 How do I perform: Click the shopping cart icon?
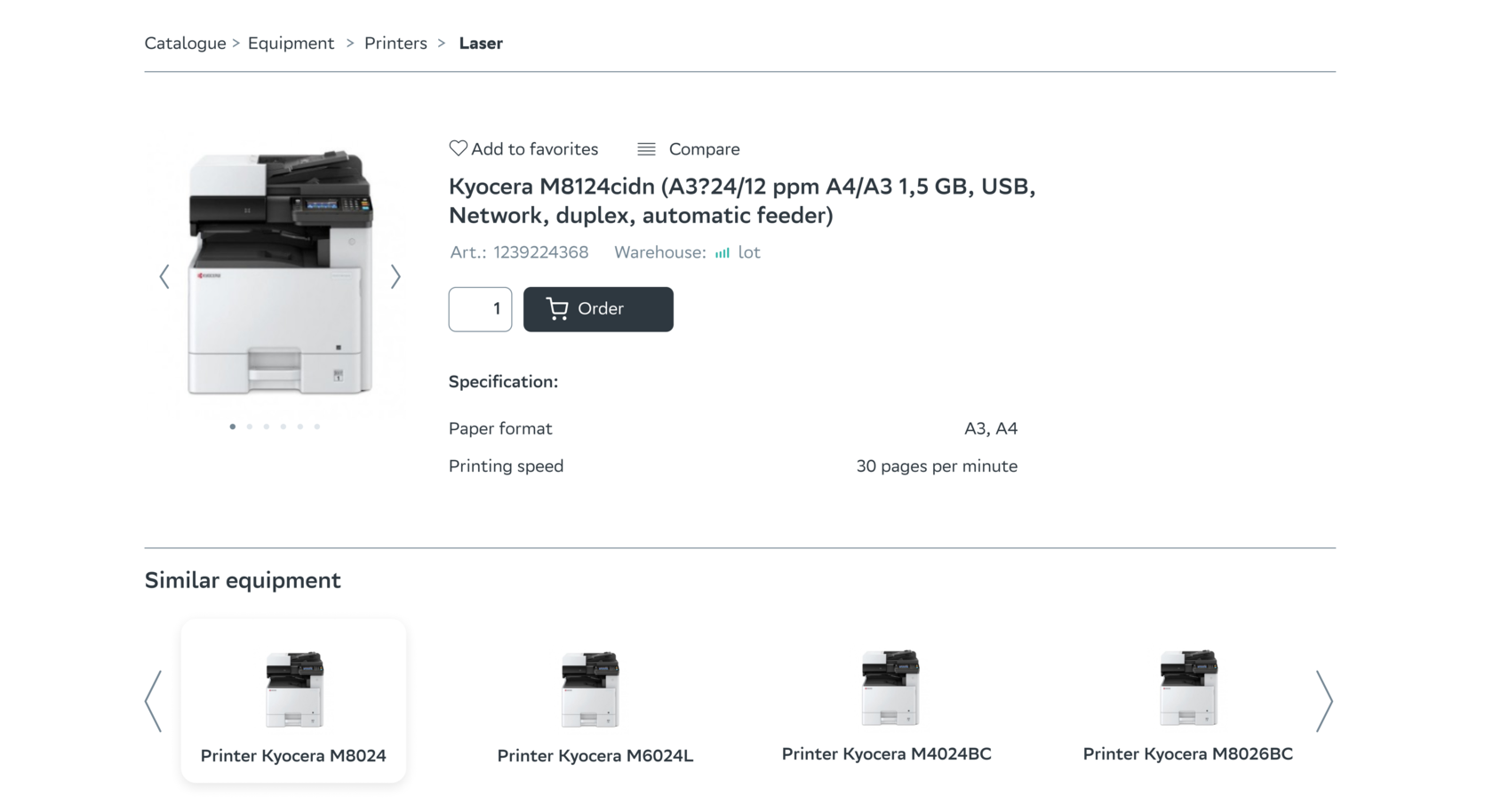coord(557,309)
